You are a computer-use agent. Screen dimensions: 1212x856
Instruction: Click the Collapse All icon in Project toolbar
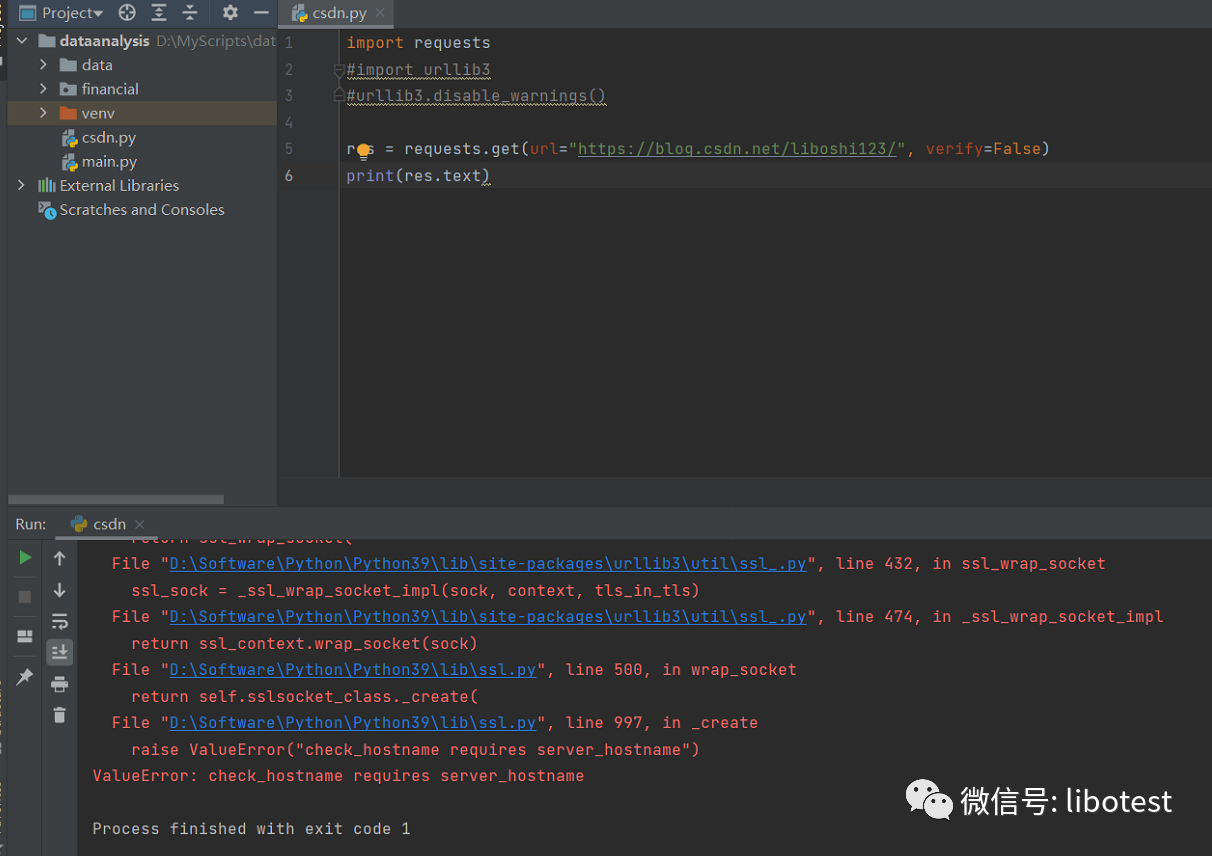(x=190, y=13)
